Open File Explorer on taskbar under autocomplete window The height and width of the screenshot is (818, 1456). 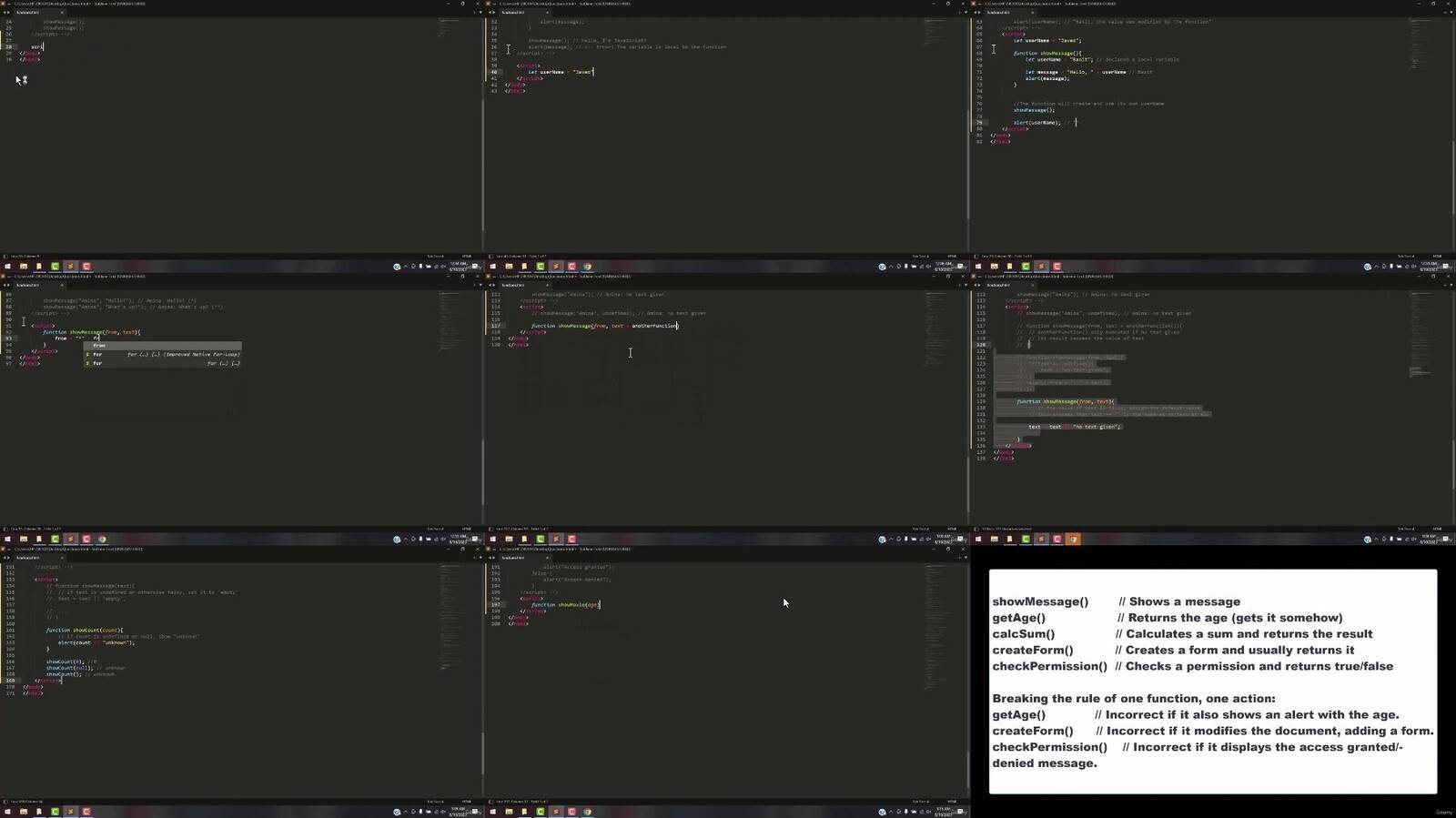tap(24, 539)
